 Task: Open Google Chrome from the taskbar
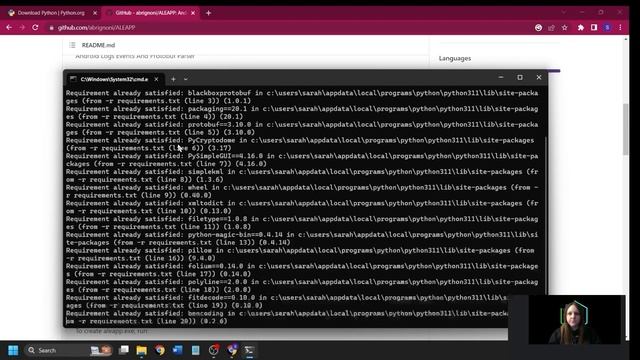click(160, 350)
